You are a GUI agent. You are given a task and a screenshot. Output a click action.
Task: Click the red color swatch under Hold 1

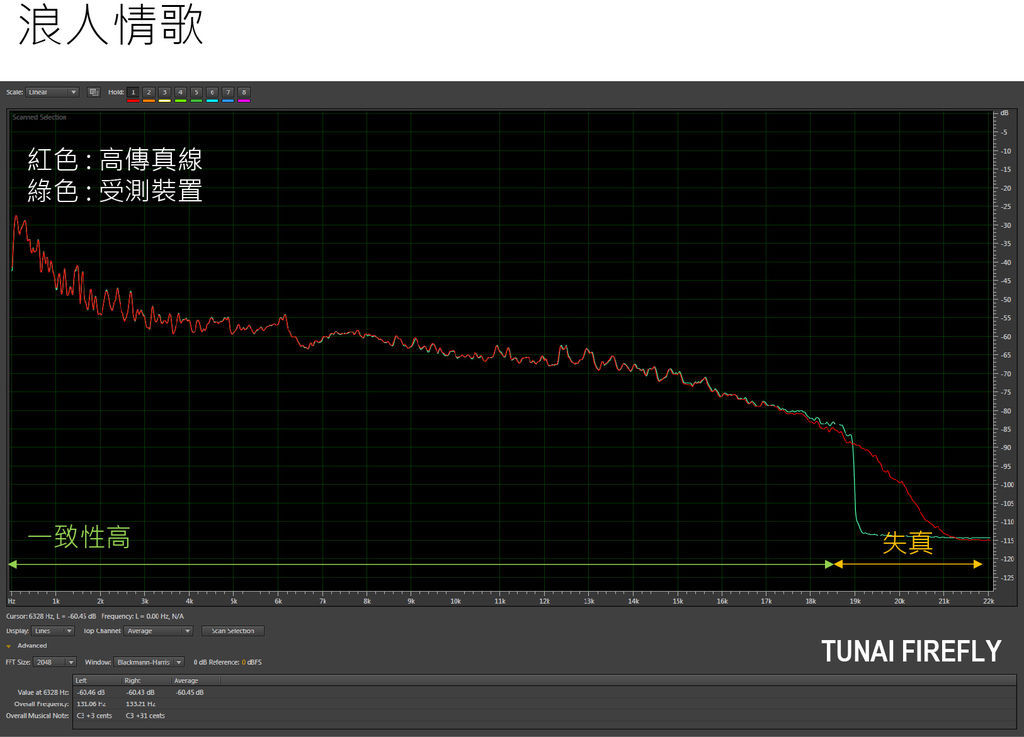(133, 101)
